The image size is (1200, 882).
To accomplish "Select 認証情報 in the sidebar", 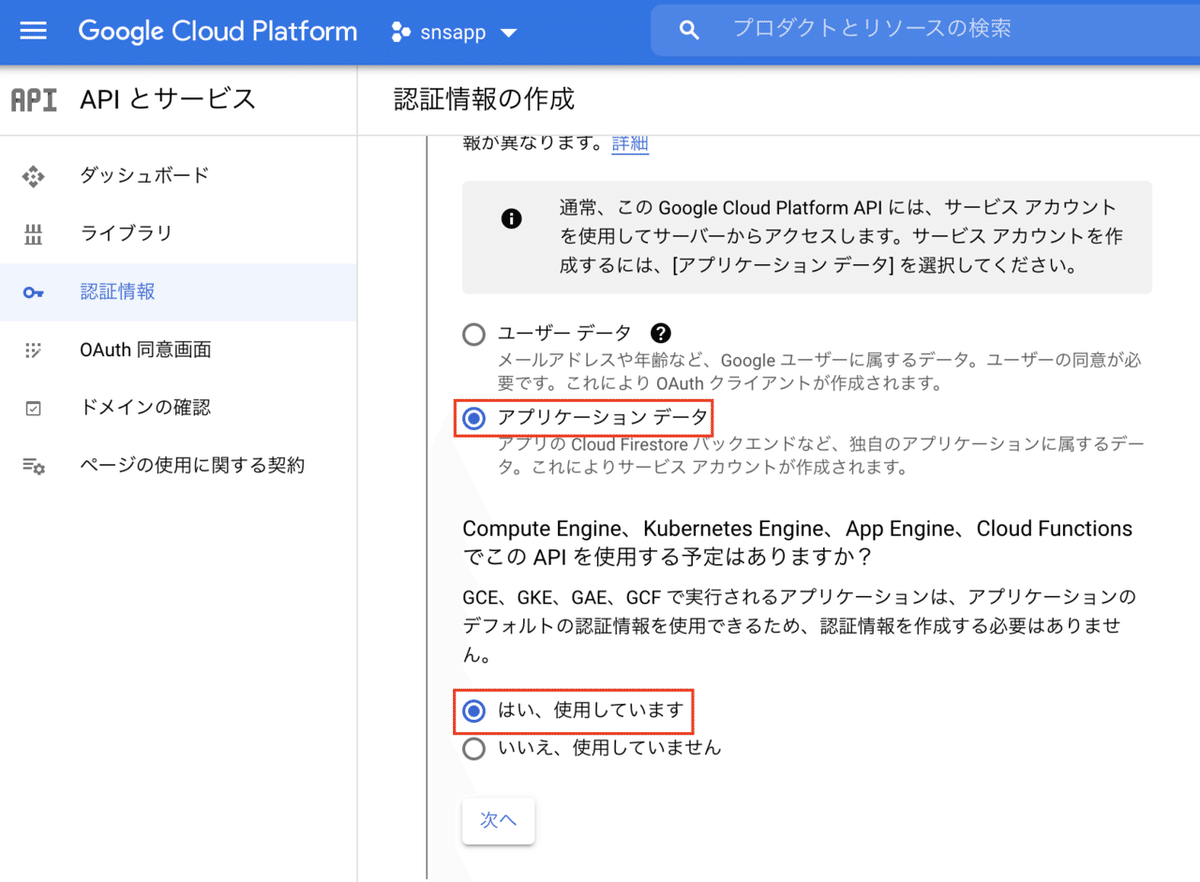I will point(178,292).
